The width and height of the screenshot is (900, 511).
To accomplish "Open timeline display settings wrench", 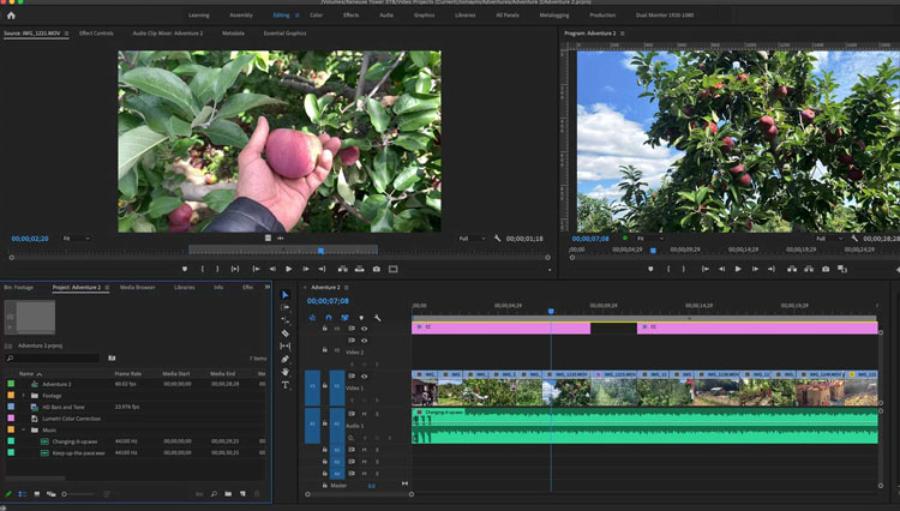I will pos(377,318).
